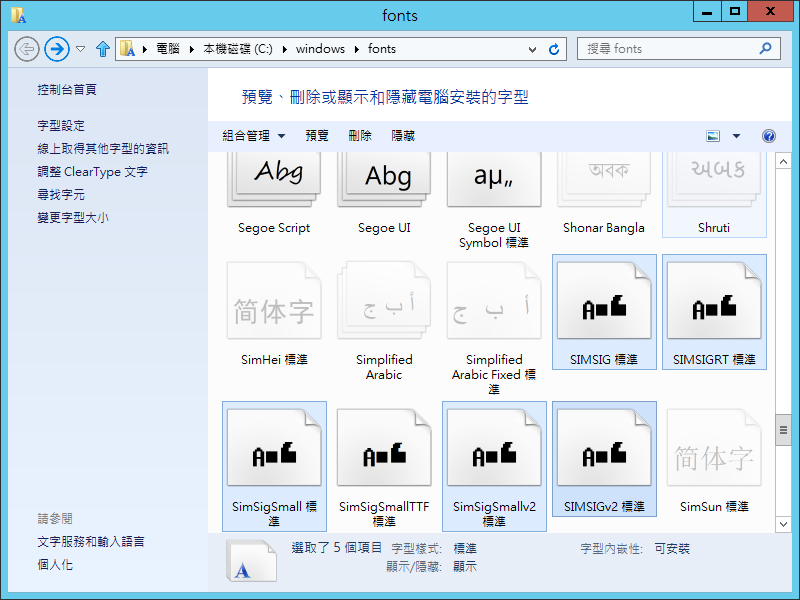Expand the root breadcrumb arrow

click(145, 49)
